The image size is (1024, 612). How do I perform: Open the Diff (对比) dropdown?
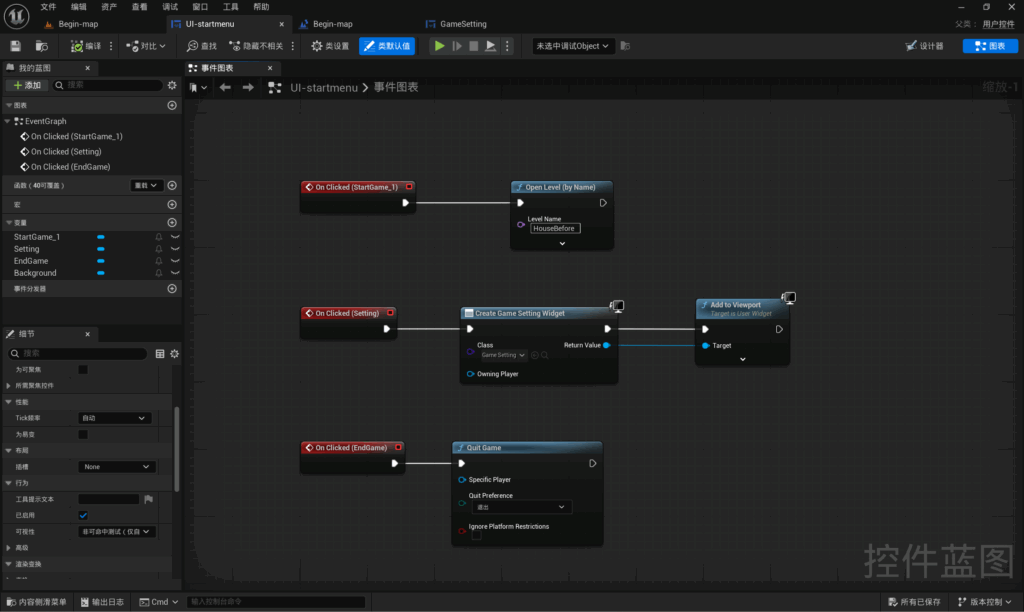click(146, 46)
